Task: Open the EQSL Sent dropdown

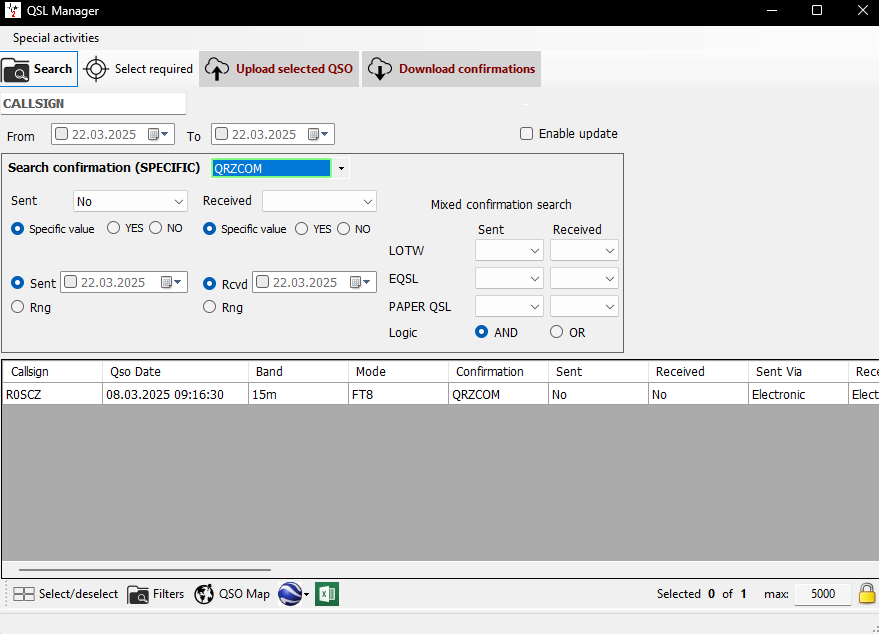Action: (x=509, y=279)
